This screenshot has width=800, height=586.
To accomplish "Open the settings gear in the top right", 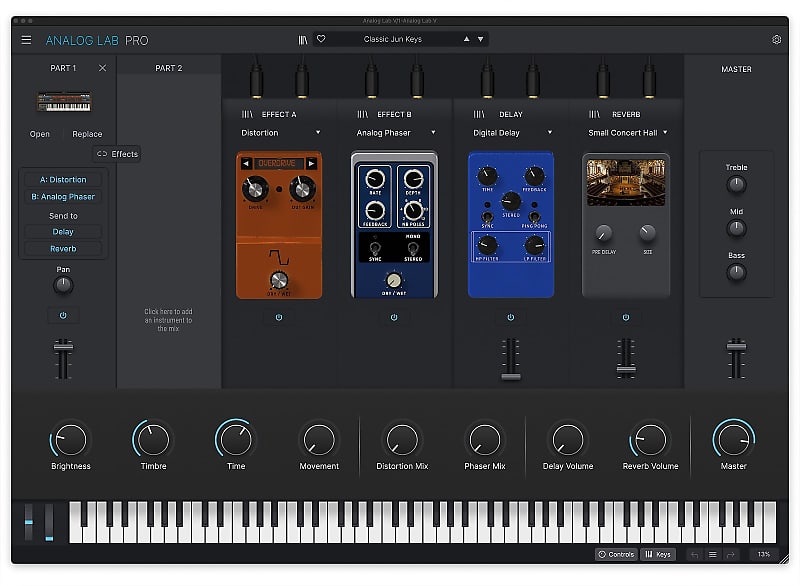I will click(777, 38).
